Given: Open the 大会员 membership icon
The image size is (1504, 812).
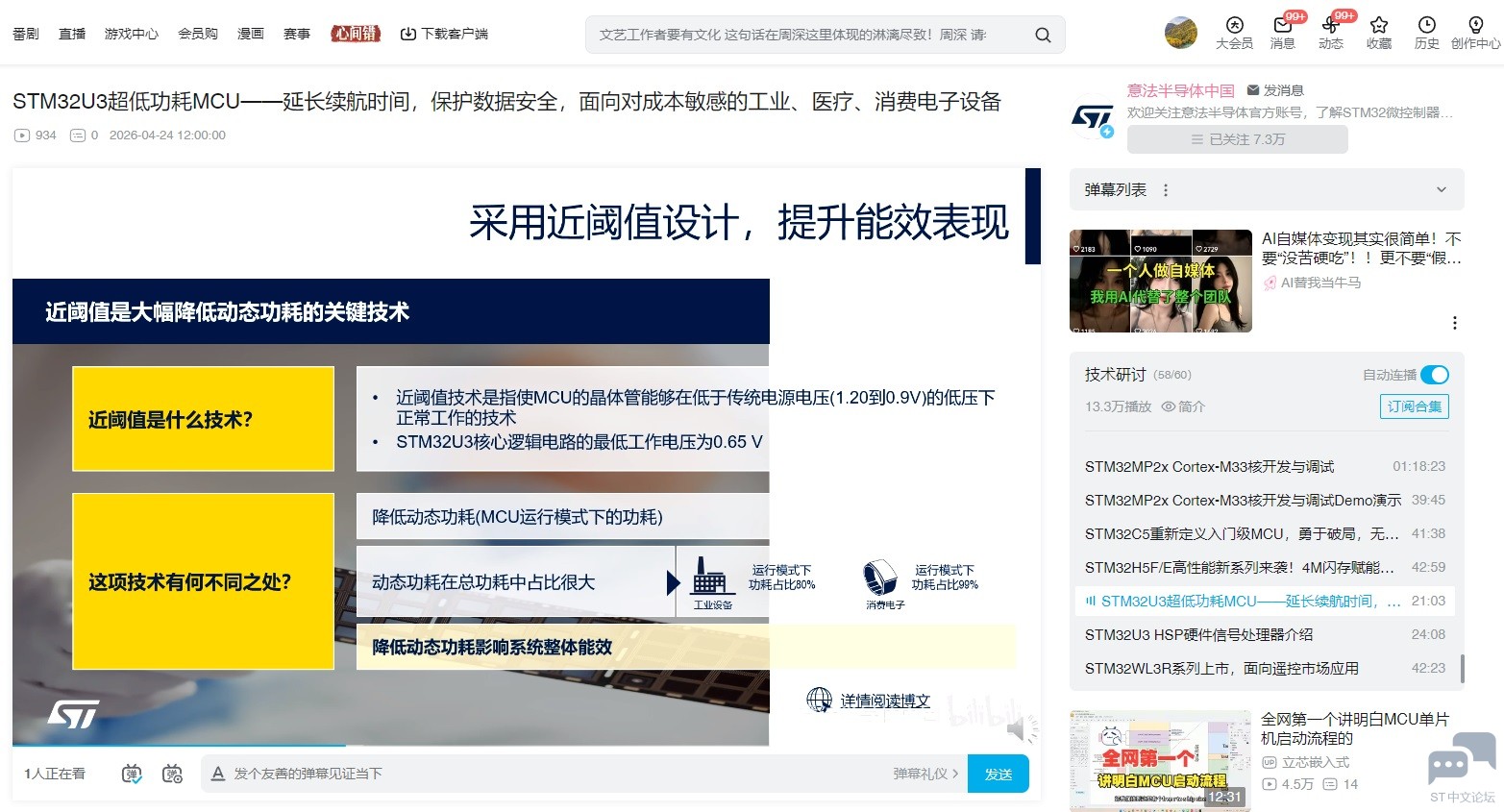Looking at the screenshot, I should pos(1235,25).
